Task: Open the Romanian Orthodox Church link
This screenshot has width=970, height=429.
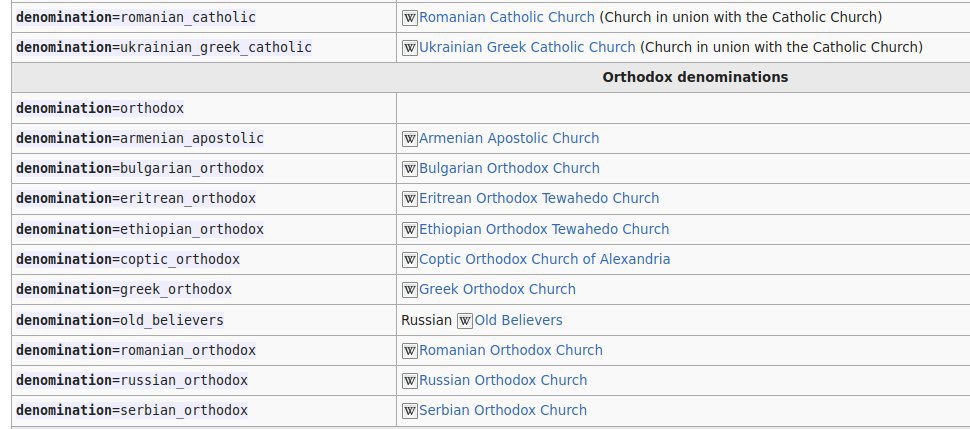Action: tap(510, 350)
